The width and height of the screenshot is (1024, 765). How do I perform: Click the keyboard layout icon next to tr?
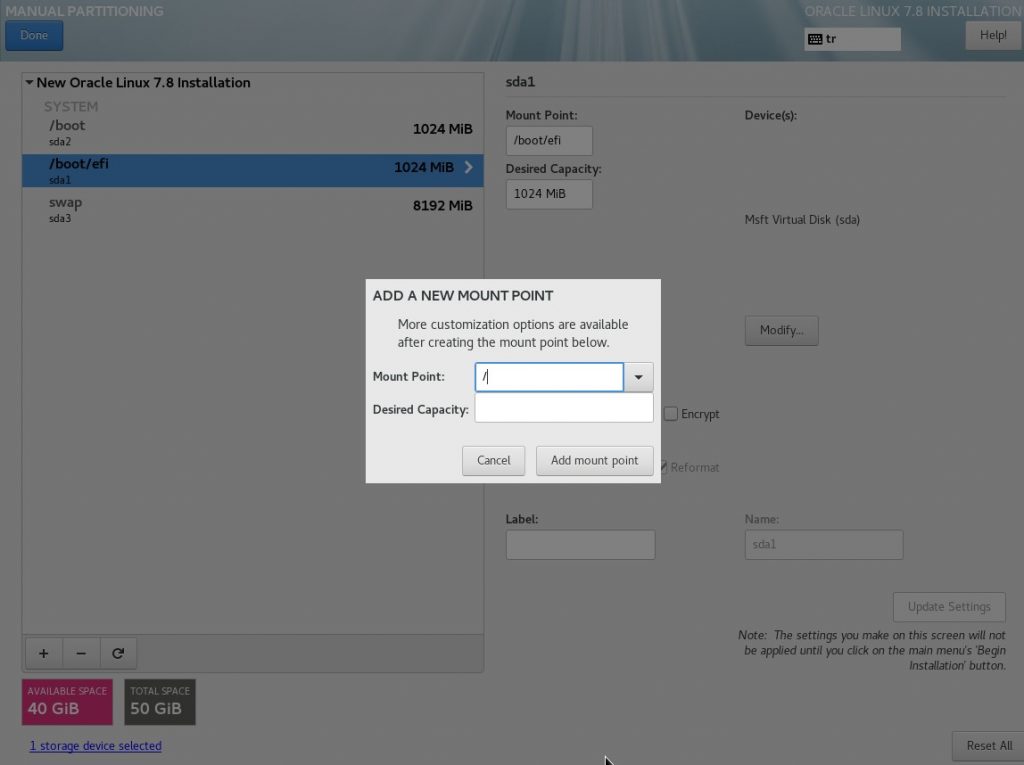click(815, 39)
